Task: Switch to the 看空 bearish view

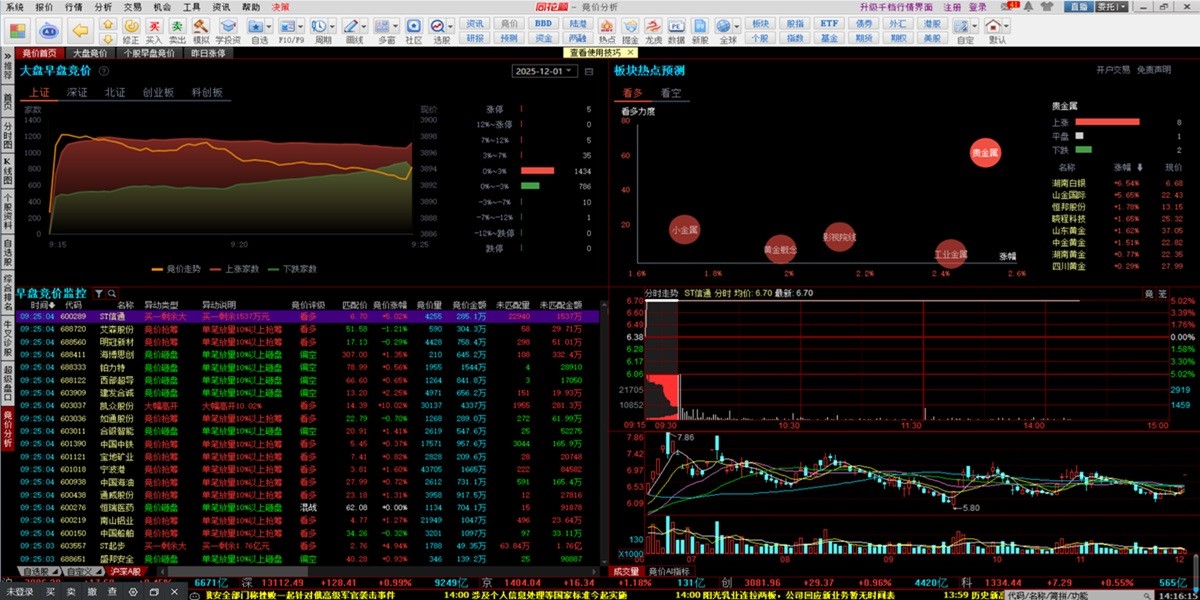Action: click(670, 93)
